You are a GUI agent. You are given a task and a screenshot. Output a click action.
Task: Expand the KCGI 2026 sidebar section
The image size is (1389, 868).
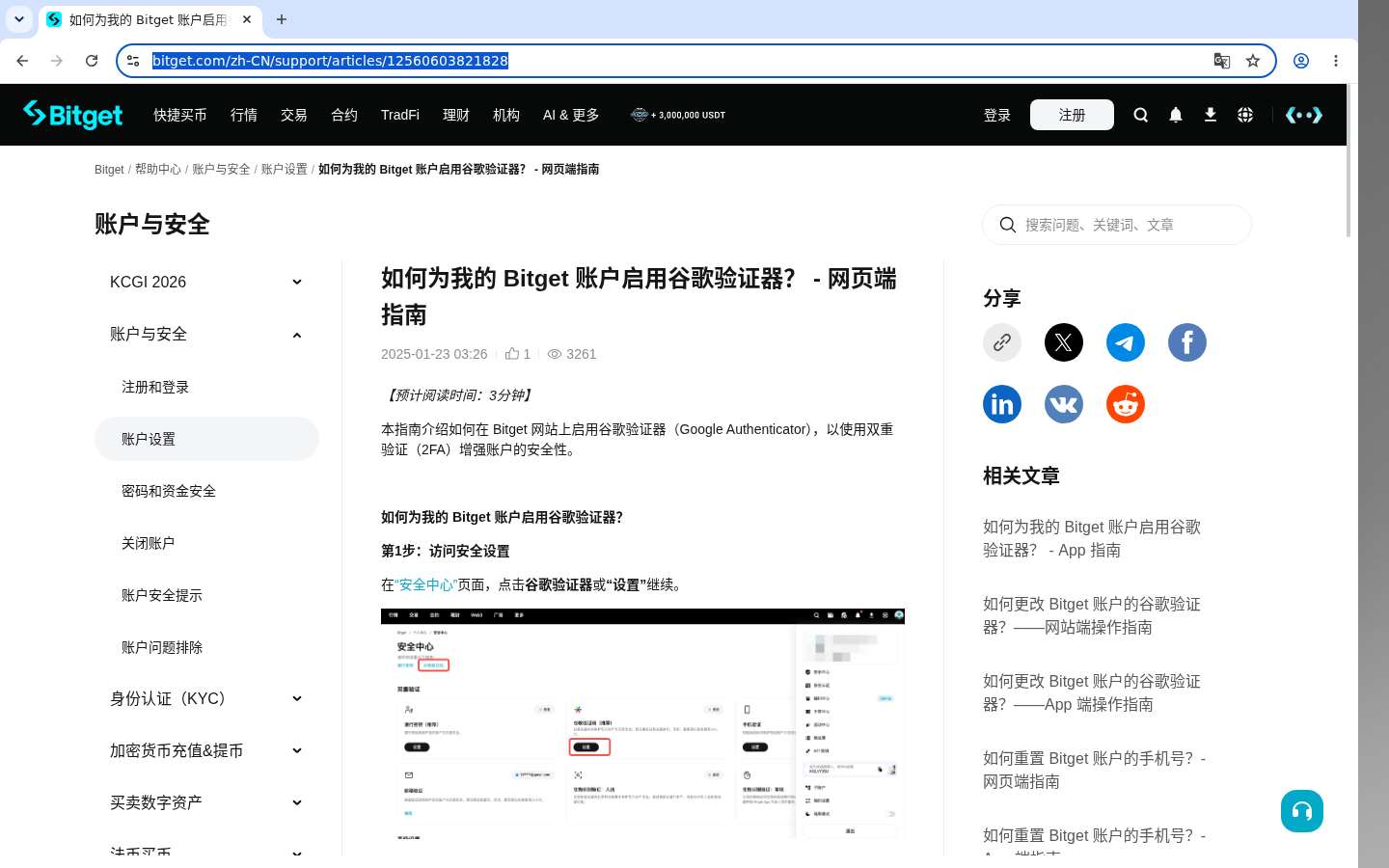pyautogui.click(x=297, y=282)
